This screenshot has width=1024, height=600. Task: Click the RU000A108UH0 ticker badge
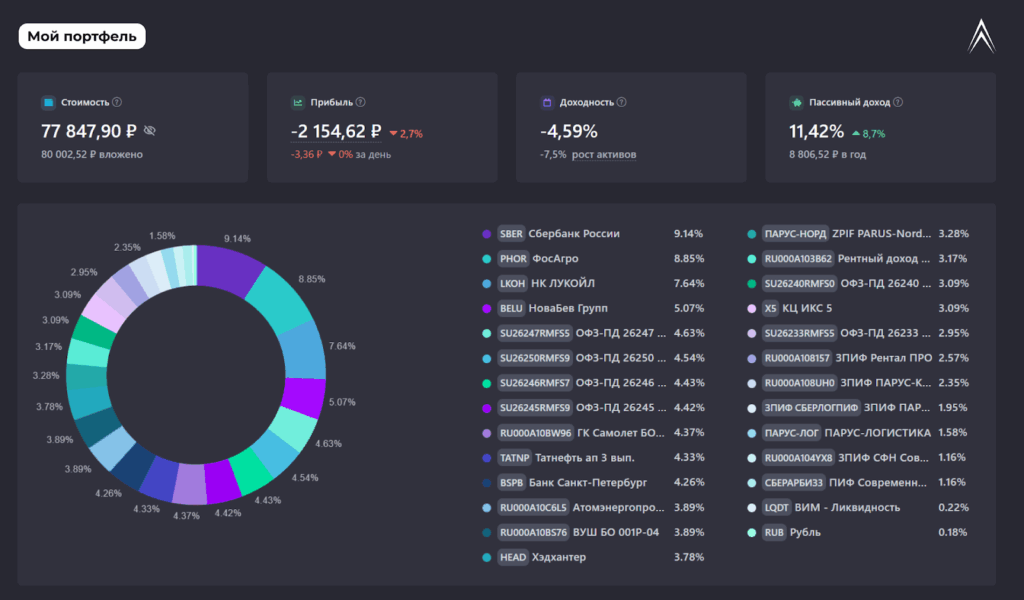click(x=799, y=383)
